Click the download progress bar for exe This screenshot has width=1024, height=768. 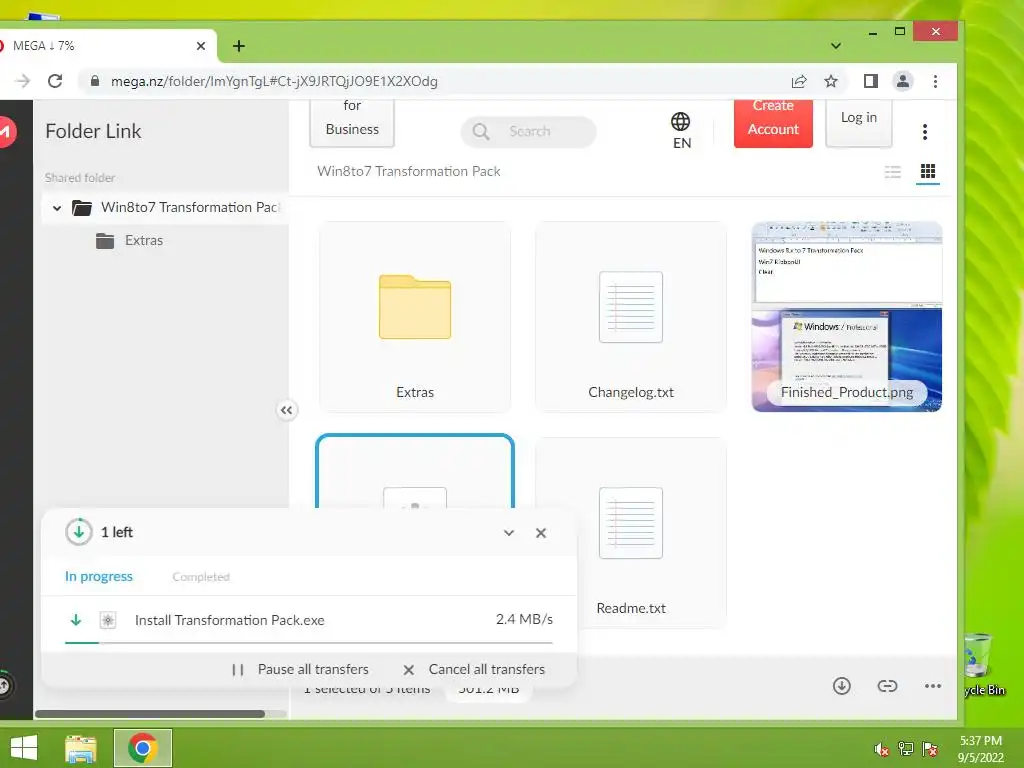click(308, 643)
